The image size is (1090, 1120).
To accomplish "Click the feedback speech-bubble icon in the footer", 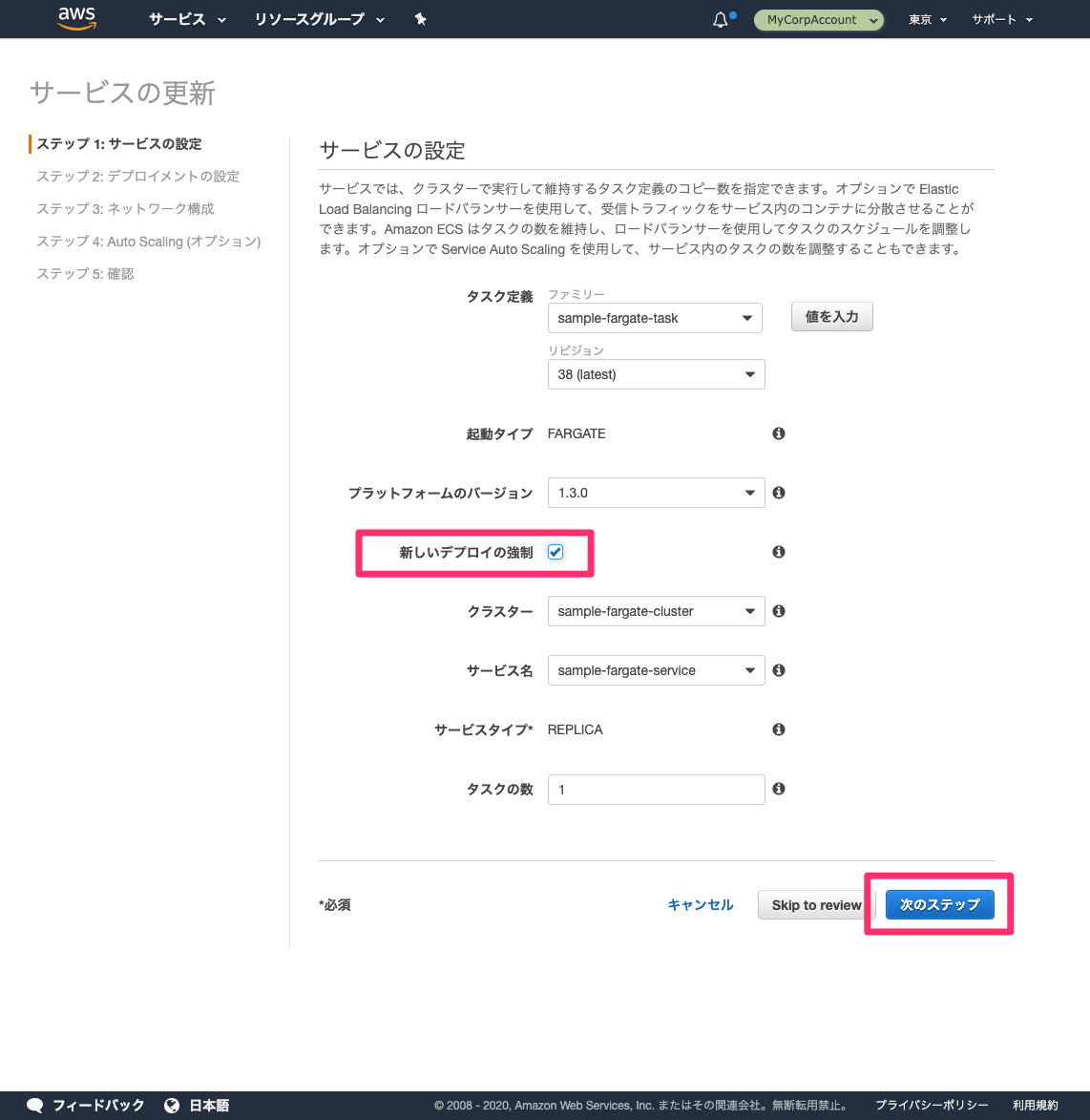I will [34, 1105].
